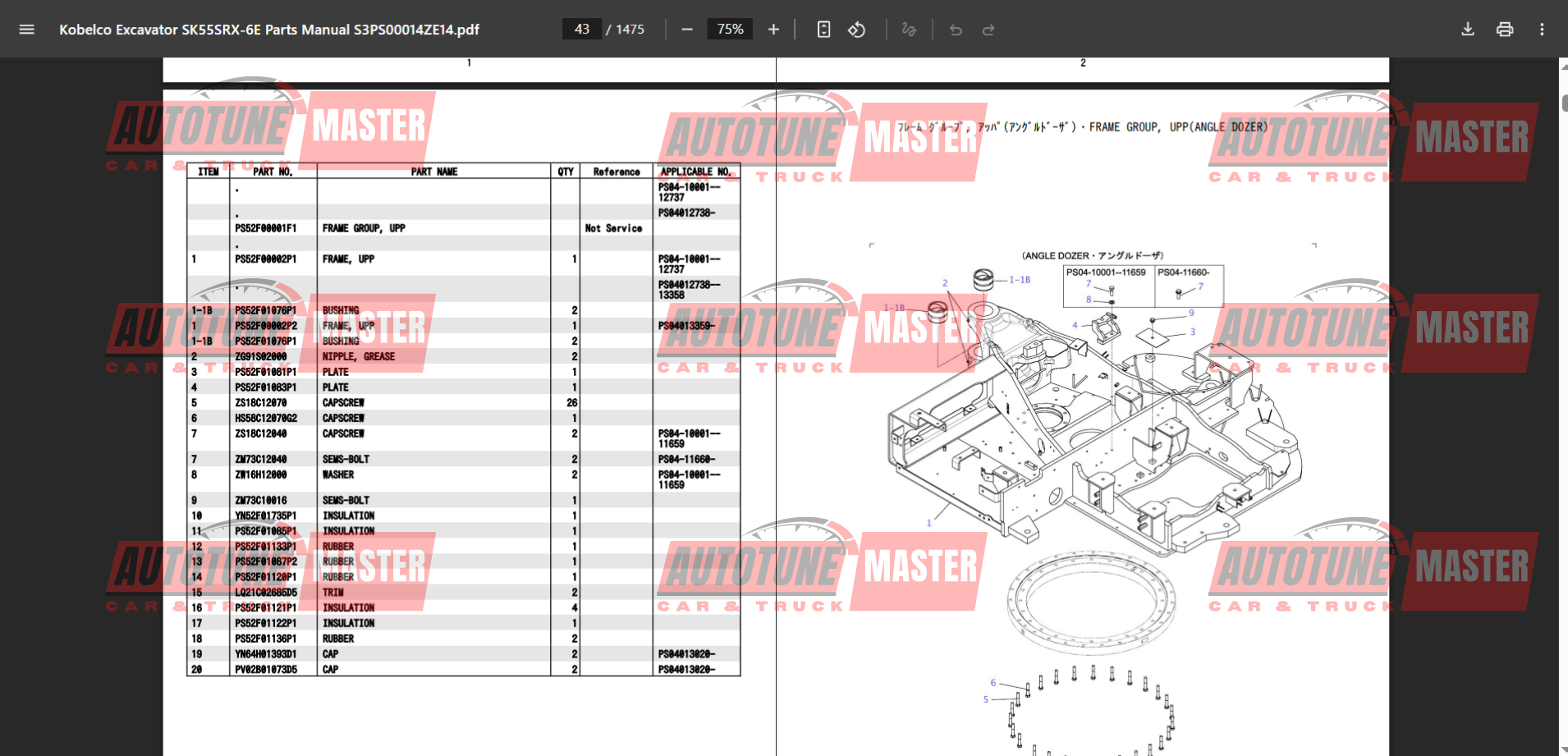Screen dimensions: 1568x756
Task: Click the vertical scrollbar thumb
Action: pos(1563,103)
